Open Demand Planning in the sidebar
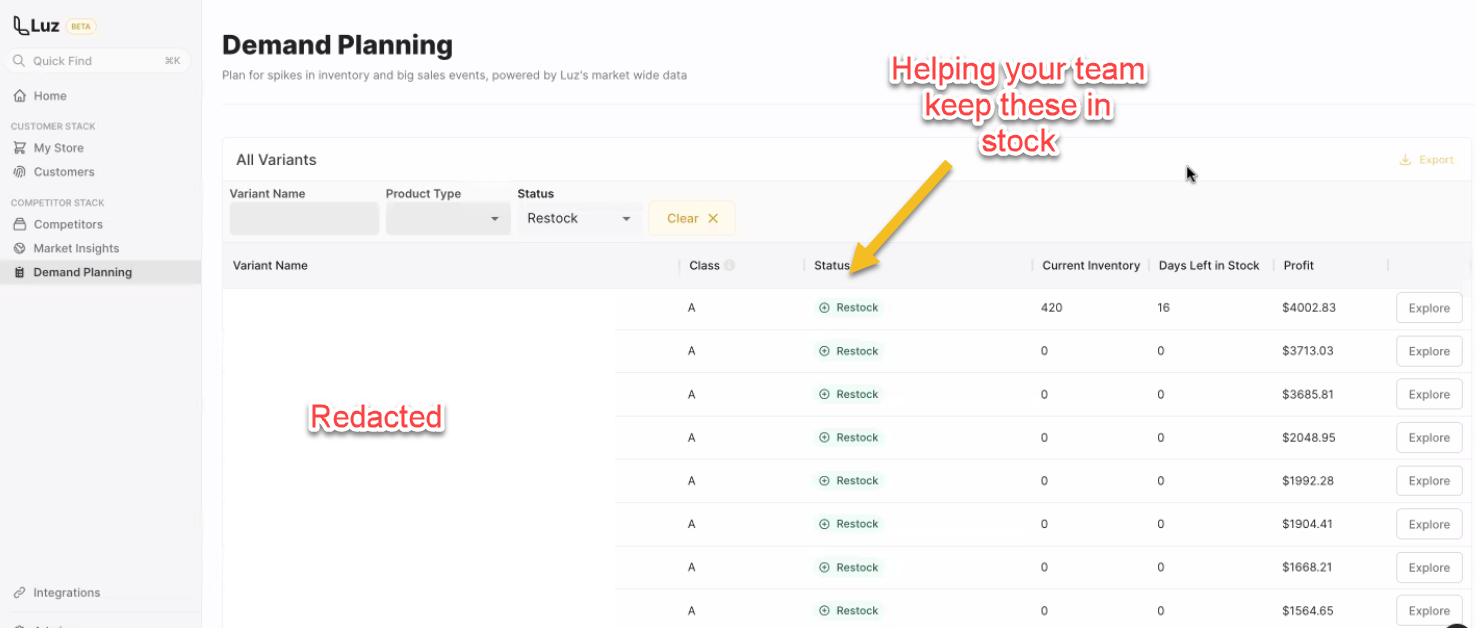The width and height of the screenshot is (1476, 628). tap(82, 273)
